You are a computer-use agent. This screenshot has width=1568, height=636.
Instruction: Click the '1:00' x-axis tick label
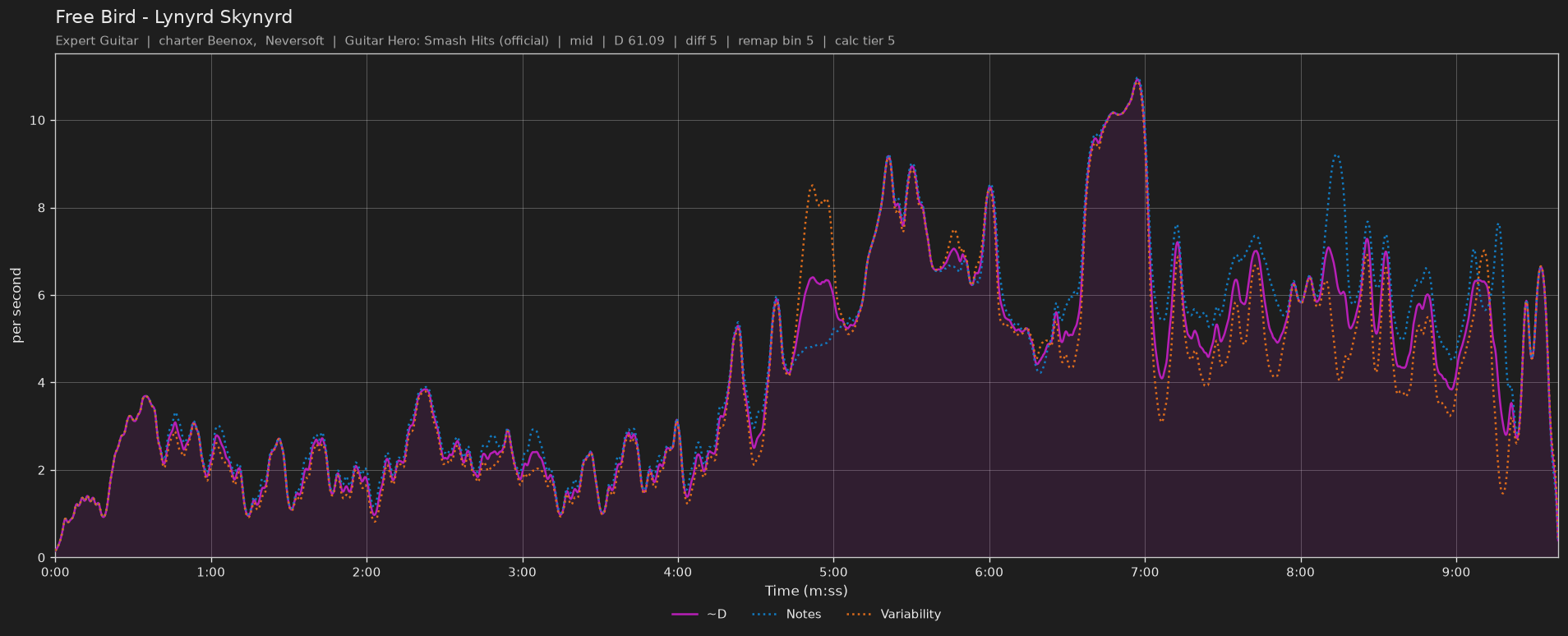211,572
